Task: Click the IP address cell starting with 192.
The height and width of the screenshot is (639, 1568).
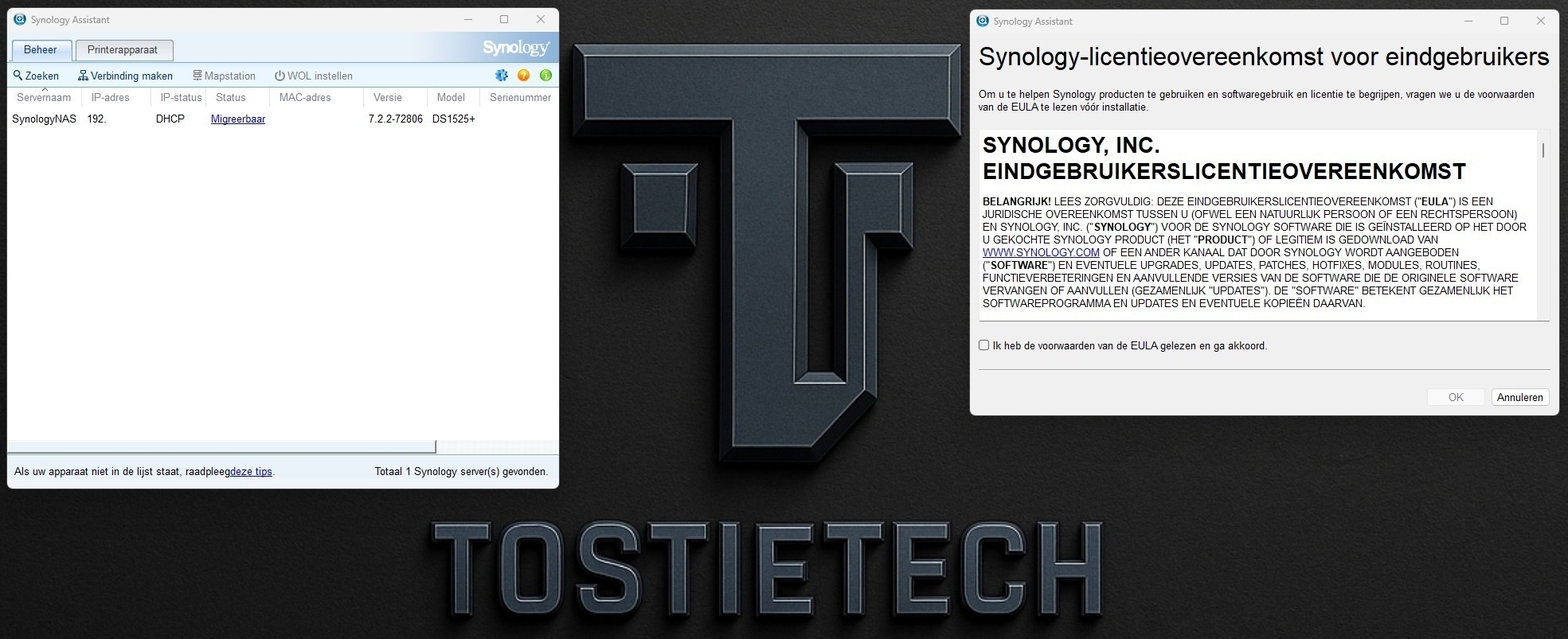Action: pos(96,119)
